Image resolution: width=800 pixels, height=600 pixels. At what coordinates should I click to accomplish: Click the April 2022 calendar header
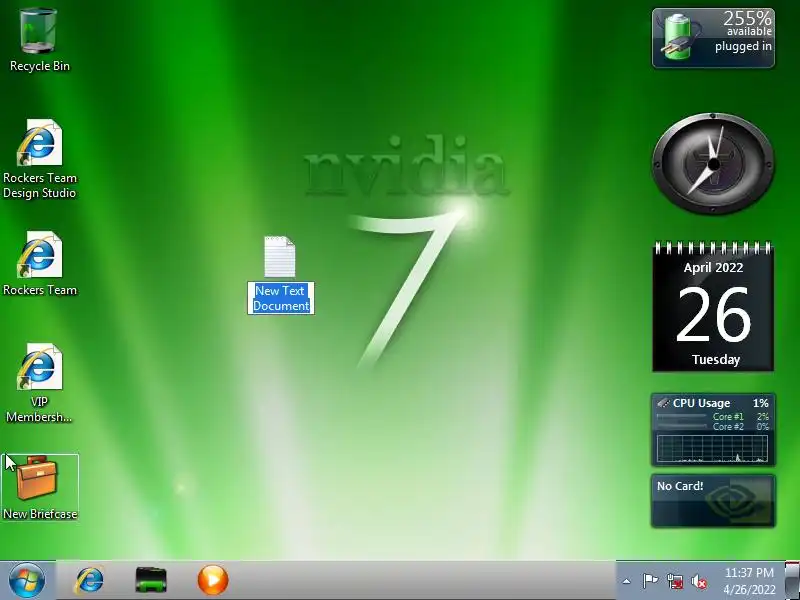point(713,267)
